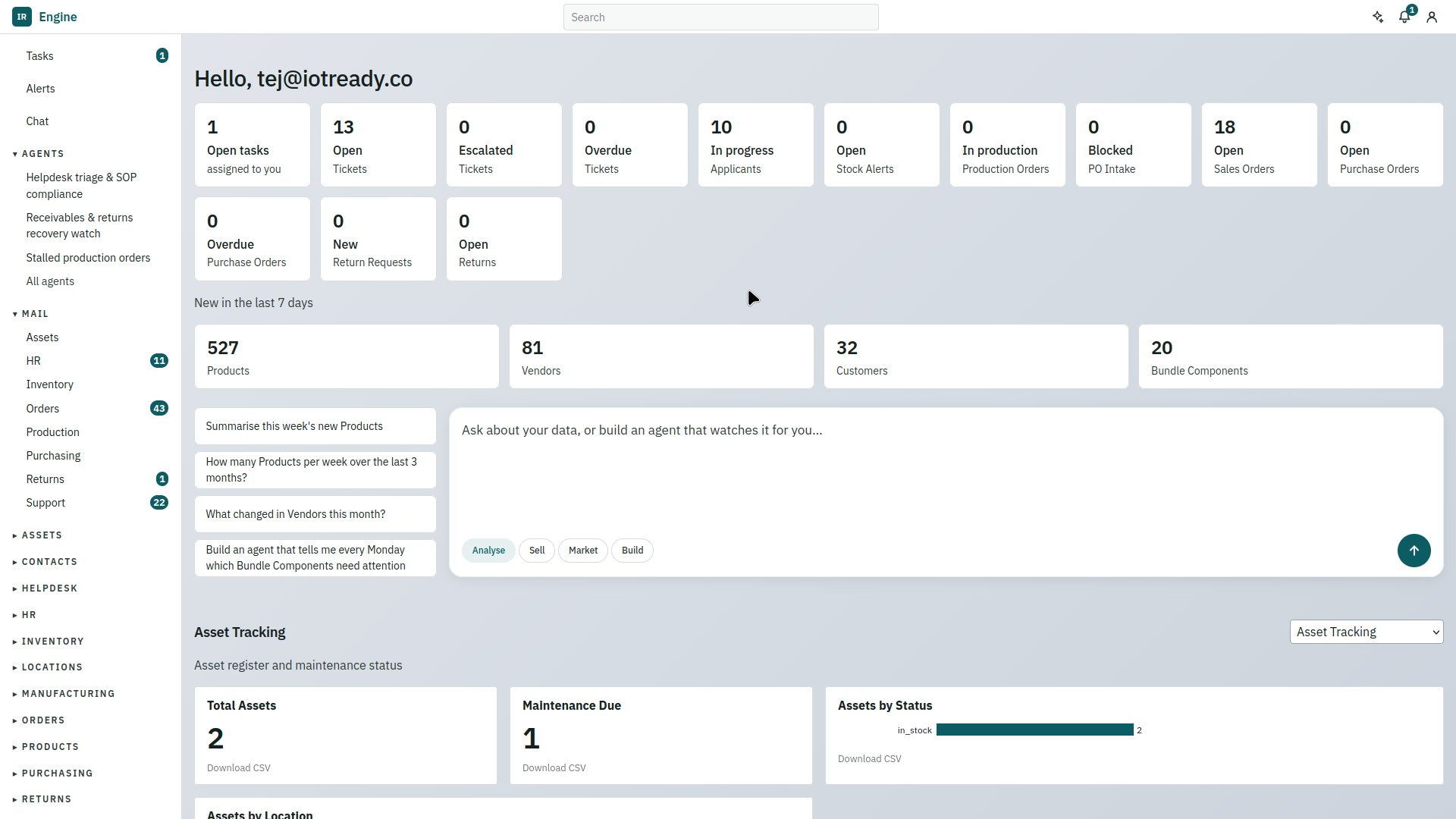
Task: Open the 81 Vendors card
Action: click(661, 356)
